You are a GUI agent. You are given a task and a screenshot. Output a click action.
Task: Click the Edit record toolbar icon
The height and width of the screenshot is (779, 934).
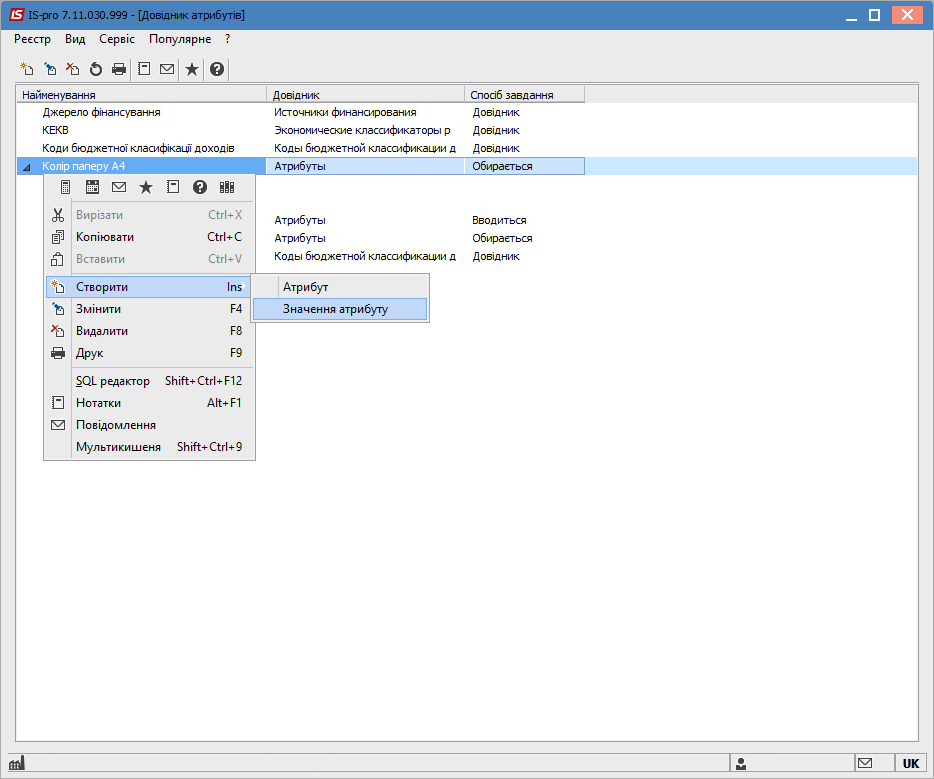point(50,69)
